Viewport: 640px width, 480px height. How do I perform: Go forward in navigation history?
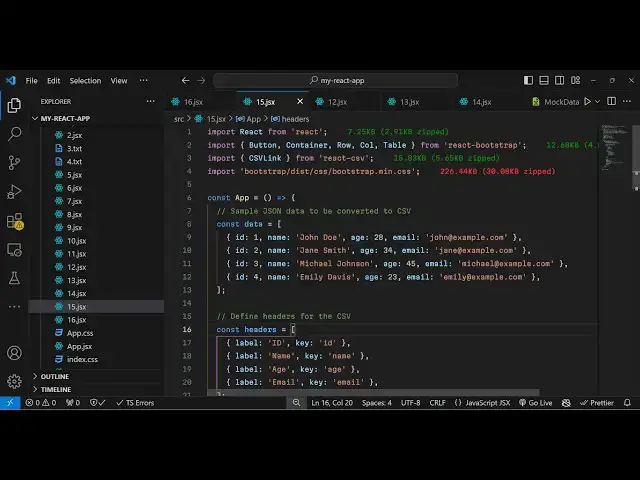point(201,80)
